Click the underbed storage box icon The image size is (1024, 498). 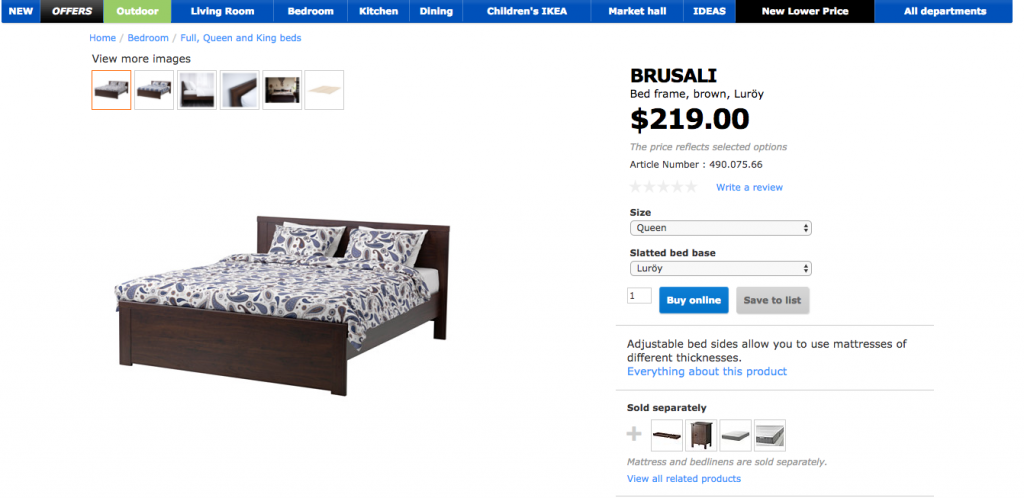click(x=667, y=435)
